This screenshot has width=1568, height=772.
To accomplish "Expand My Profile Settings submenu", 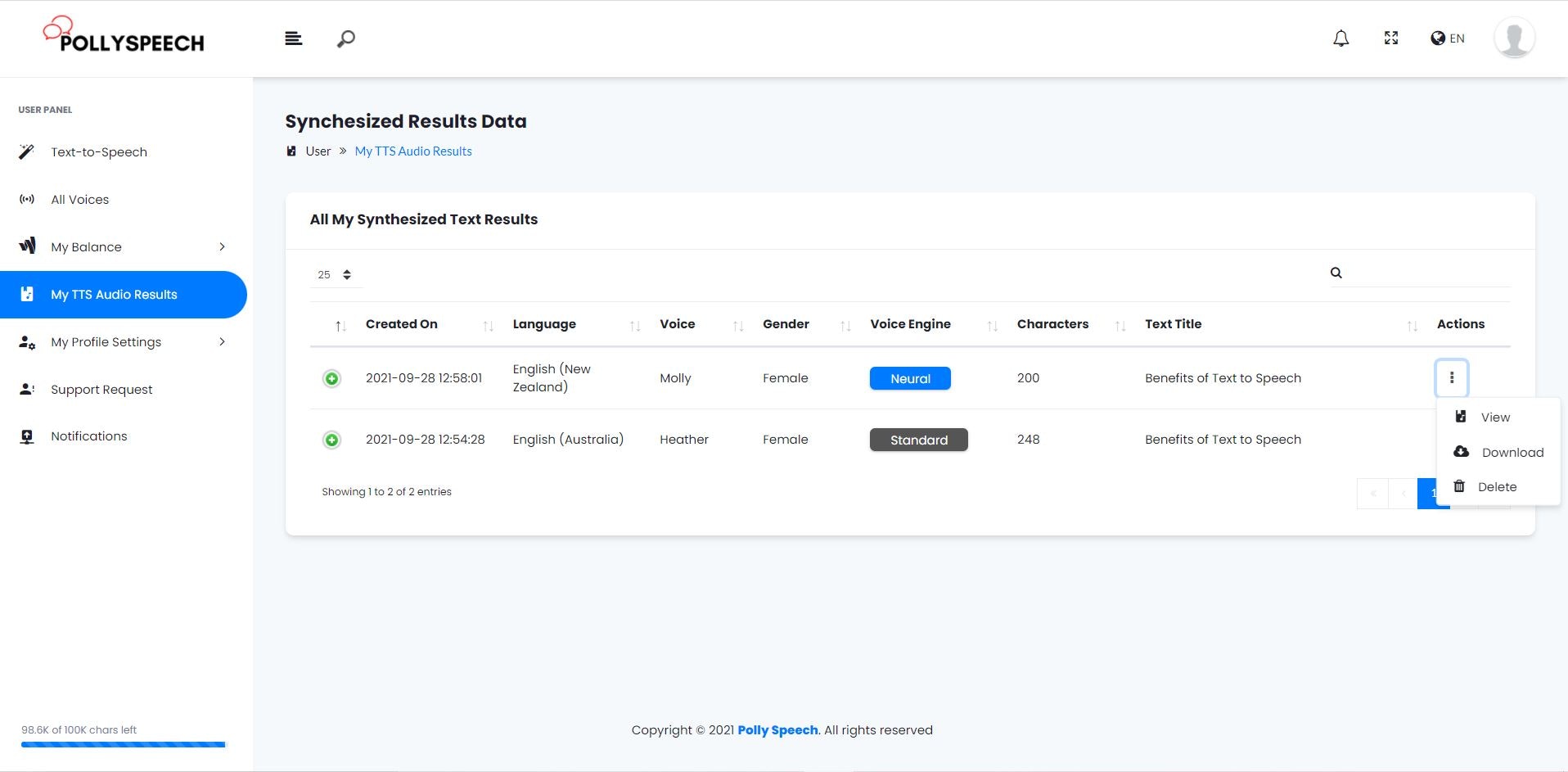I will (x=123, y=342).
